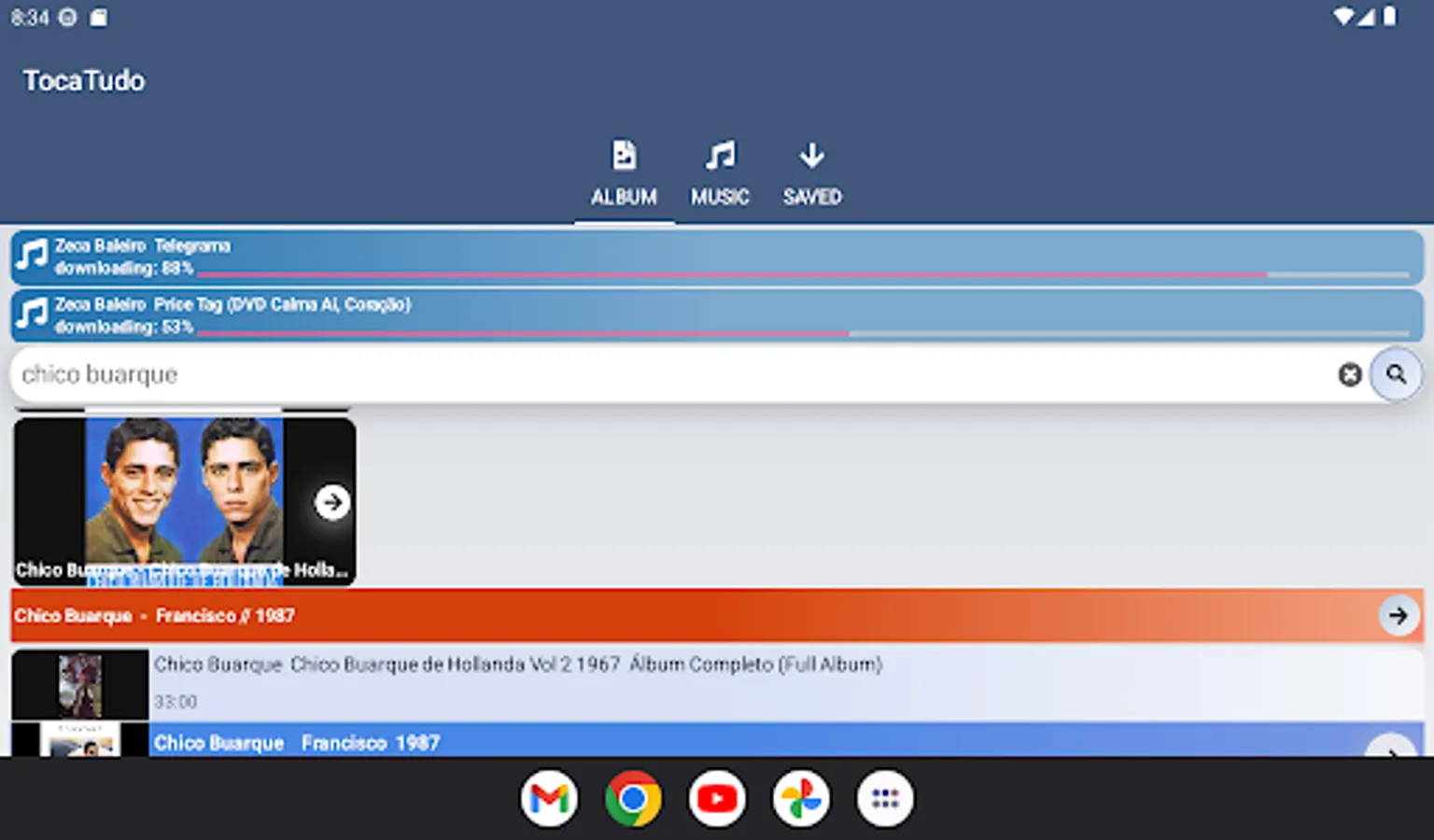Open Gmail from the dock
This screenshot has height=840, width=1434.
(549, 799)
